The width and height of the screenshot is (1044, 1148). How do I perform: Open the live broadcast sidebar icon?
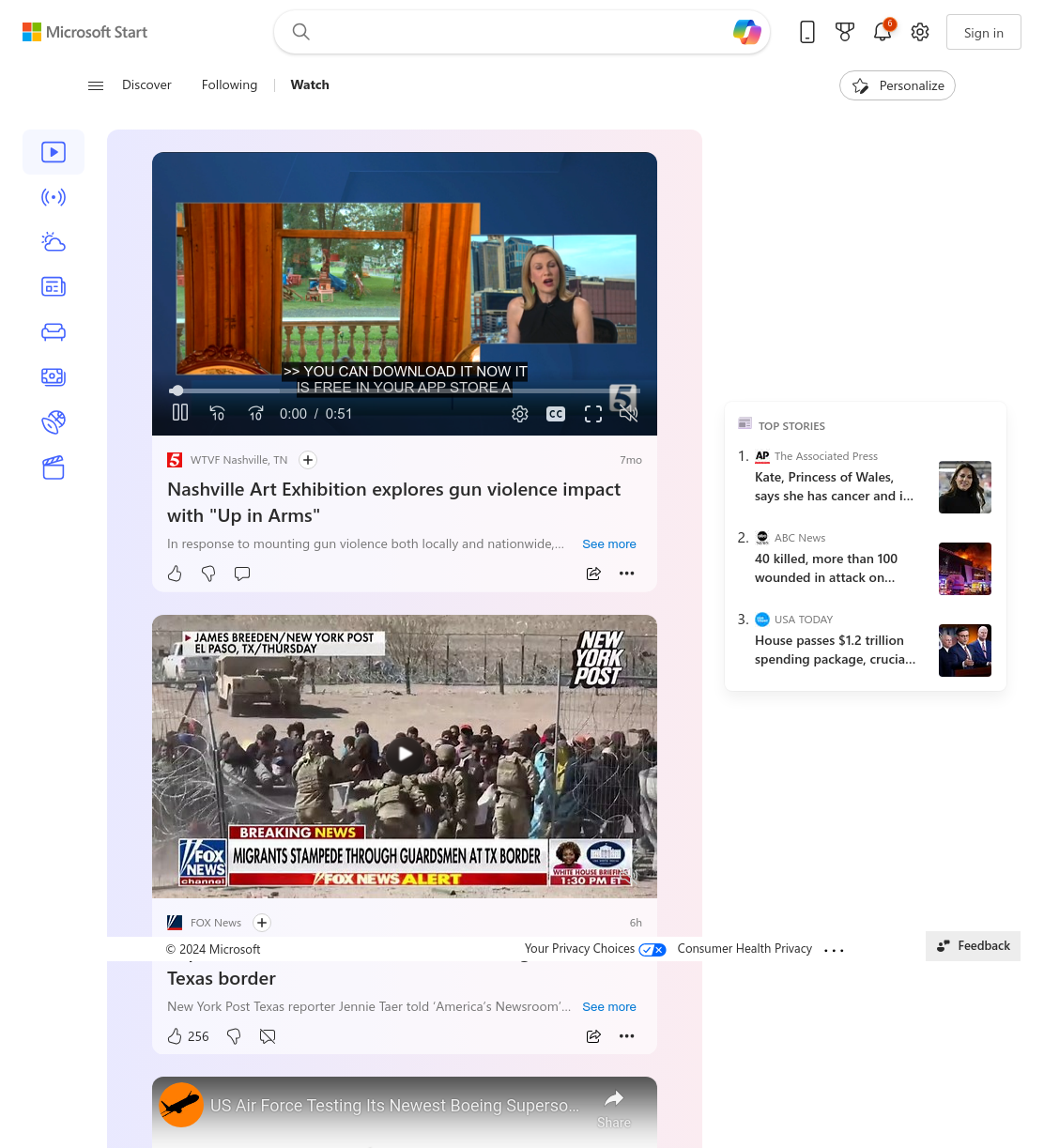pos(54,197)
